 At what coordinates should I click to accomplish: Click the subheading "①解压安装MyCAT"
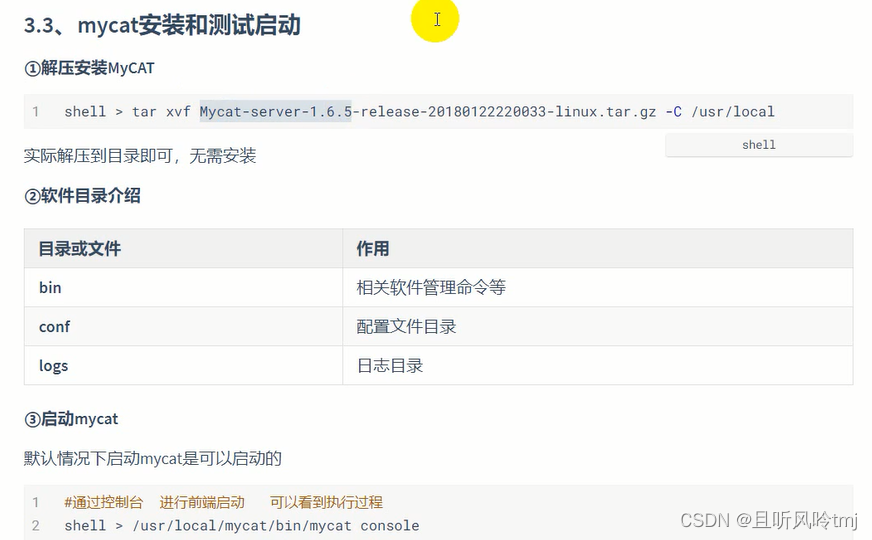pyautogui.click(x=89, y=68)
